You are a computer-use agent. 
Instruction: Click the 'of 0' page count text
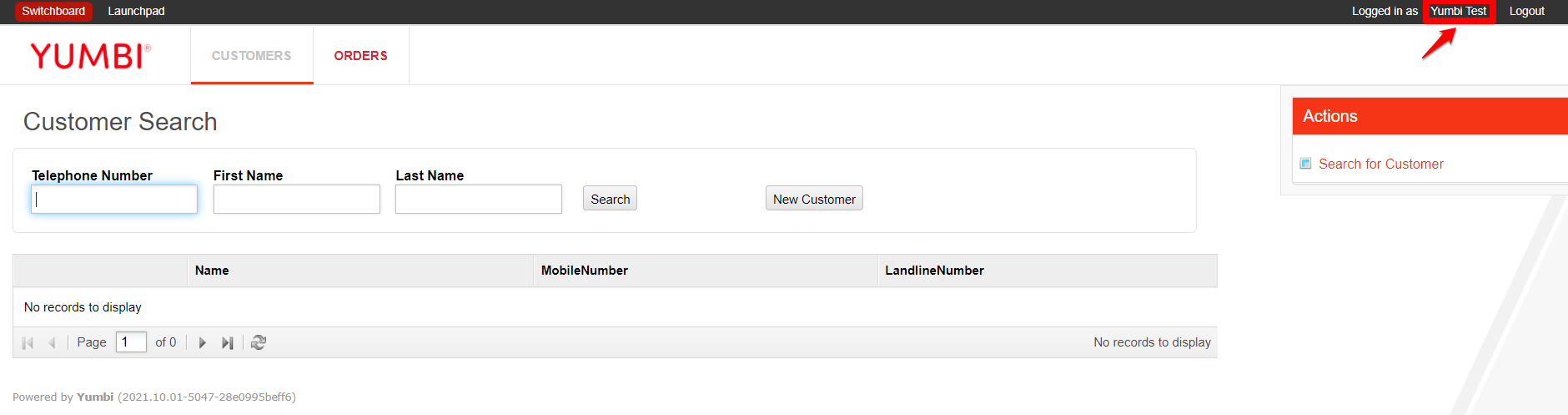point(166,342)
